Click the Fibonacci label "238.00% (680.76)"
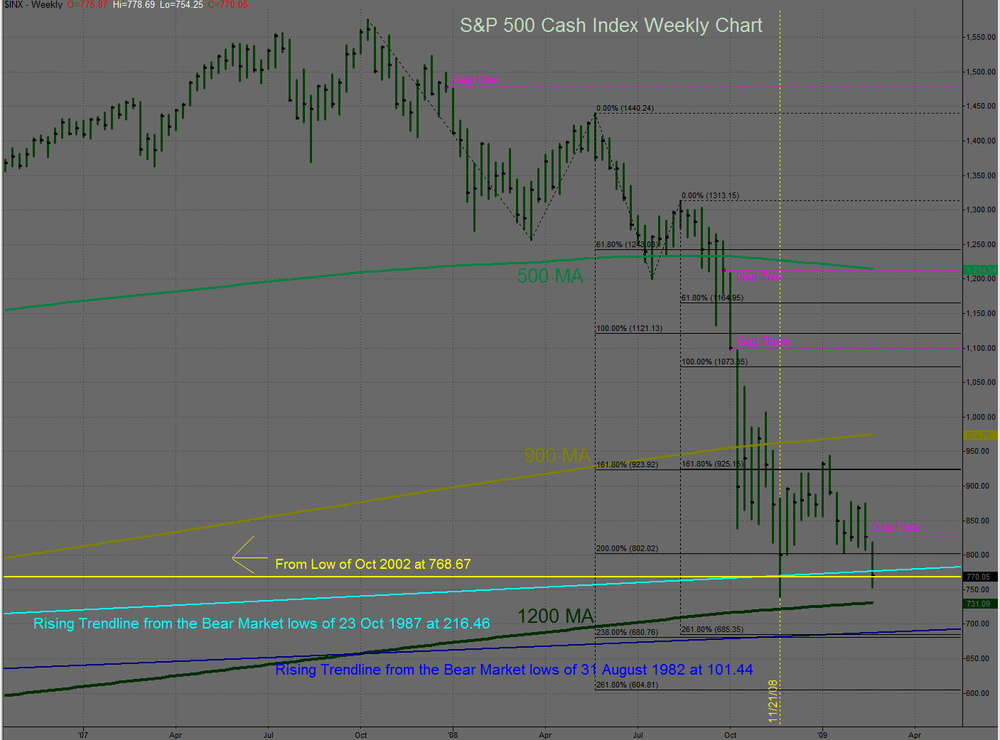This screenshot has width=1000, height=740. (x=628, y=632)
